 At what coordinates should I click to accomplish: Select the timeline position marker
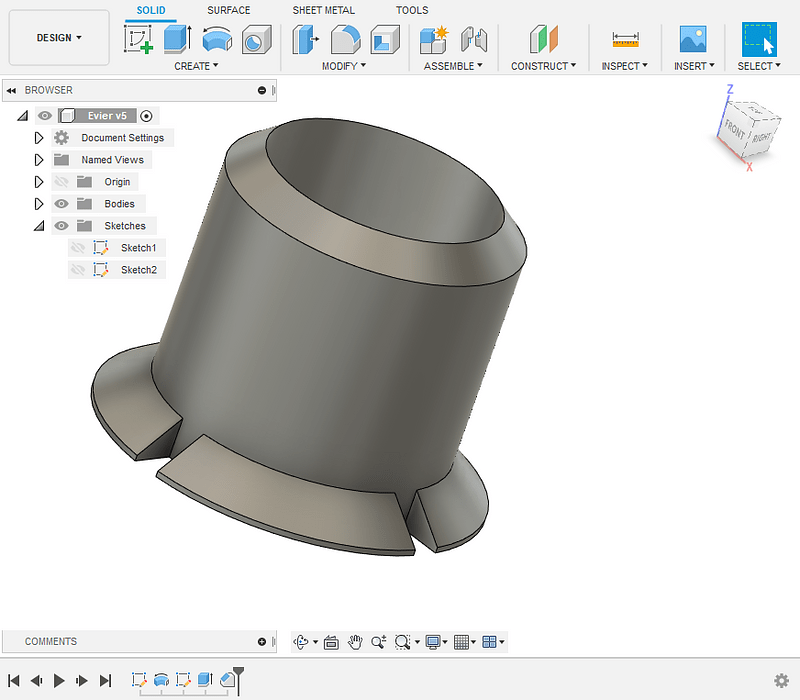pyautogui.click(x=238, y=681)
